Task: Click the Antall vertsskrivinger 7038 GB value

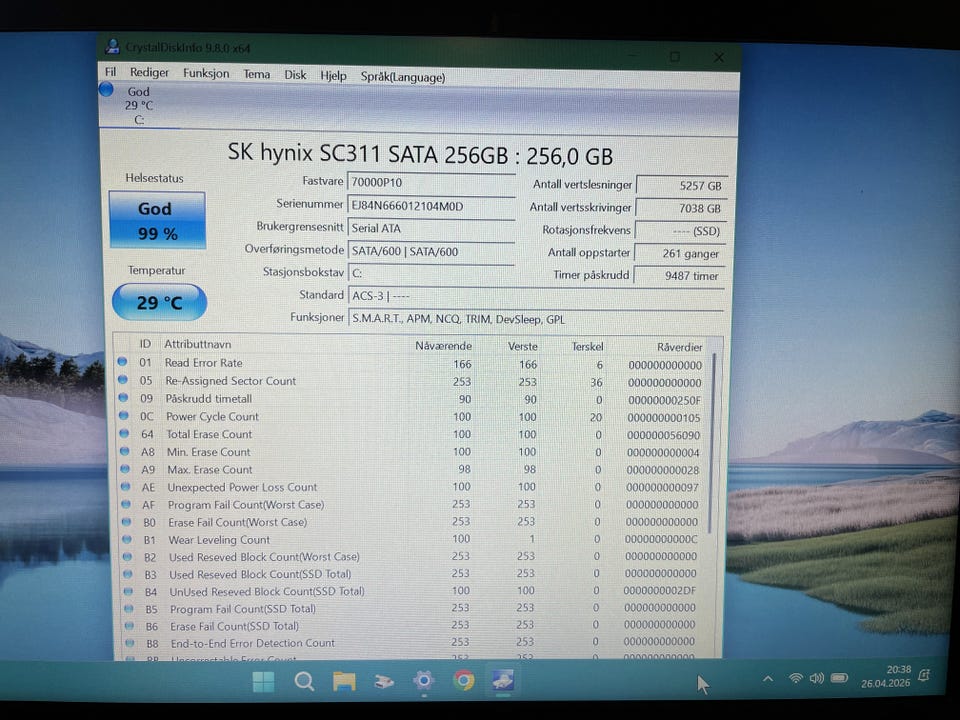Action: (681, 208)
